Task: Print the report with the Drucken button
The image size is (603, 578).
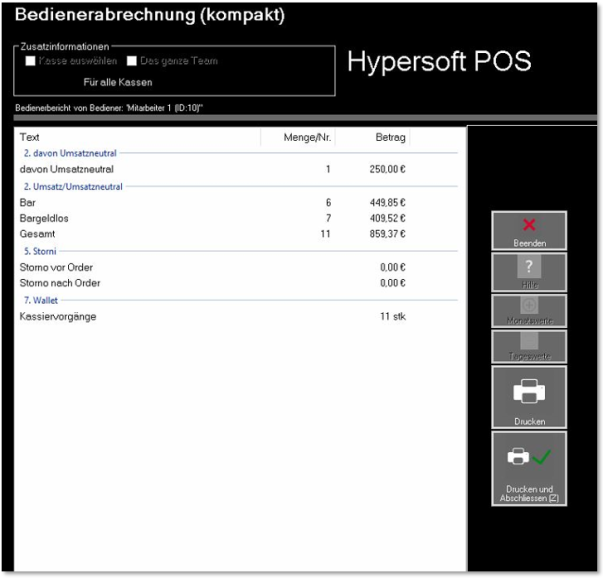Action: (x=529, y=398)
